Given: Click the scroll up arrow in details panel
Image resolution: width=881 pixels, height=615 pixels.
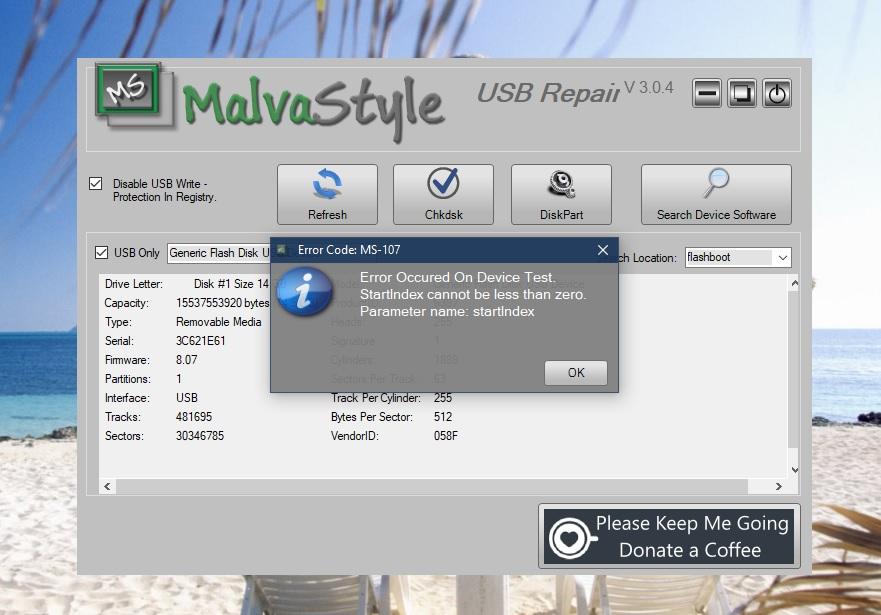Looking at the screenshot, I should click(794, 284).
